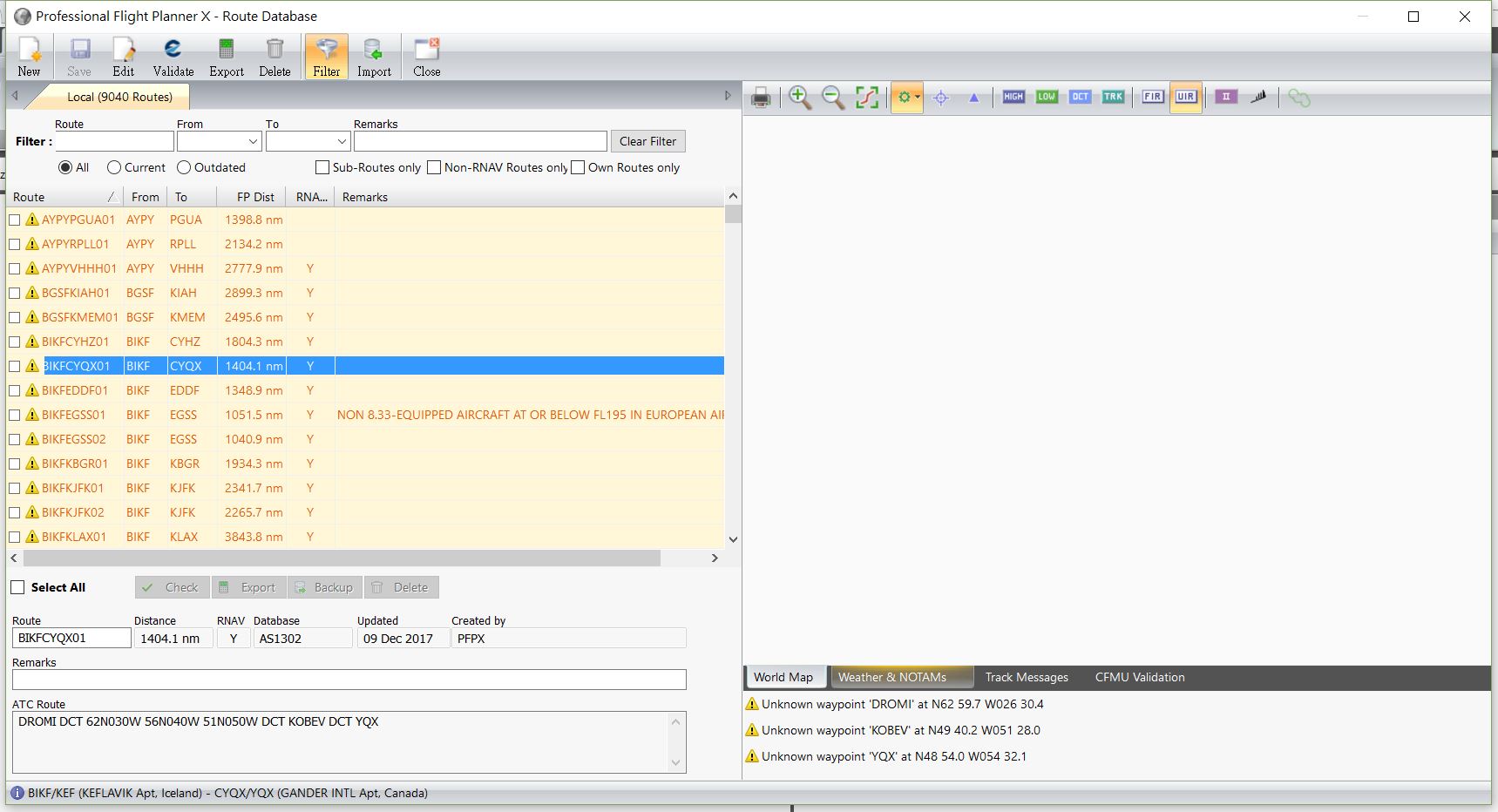
Task: Click the route list vertical scrollbar thumb
Action: (733, 214)
